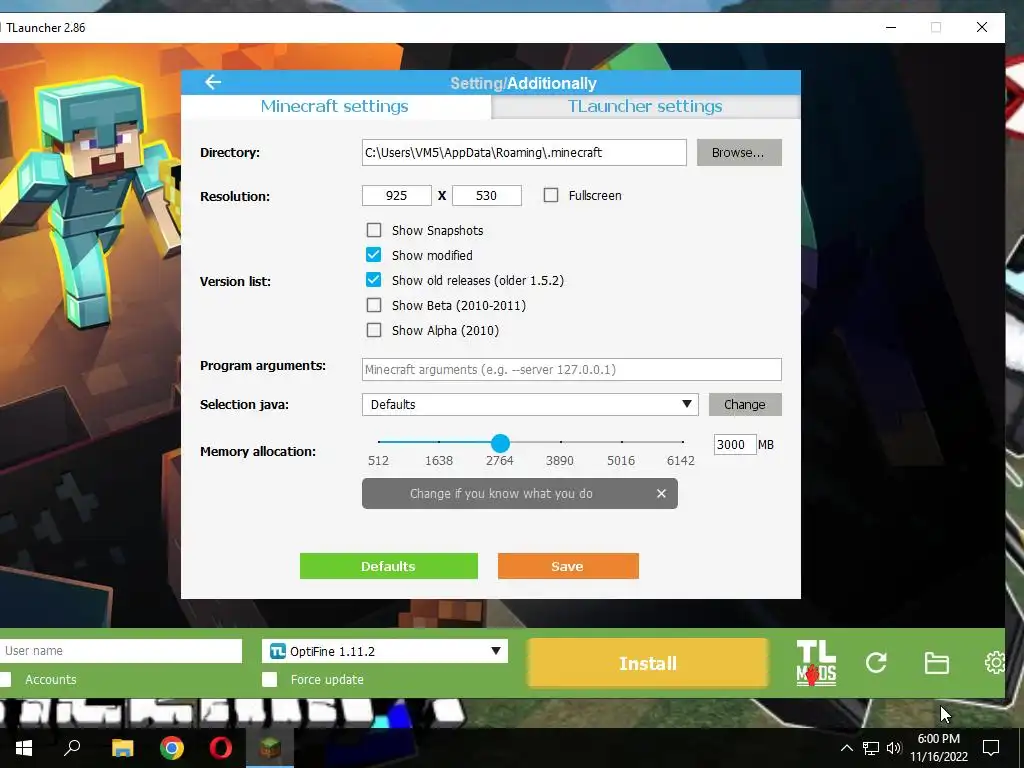Focus the User name field
The height and width of the screenshot is (768, 1024).
(x=121, y=650)
